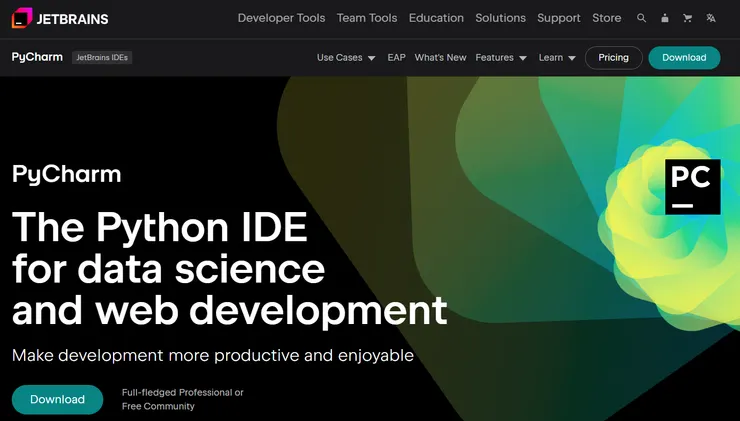Open the Store menu
This screenshot has height=421, width=740.
click(x=606, y=18)
